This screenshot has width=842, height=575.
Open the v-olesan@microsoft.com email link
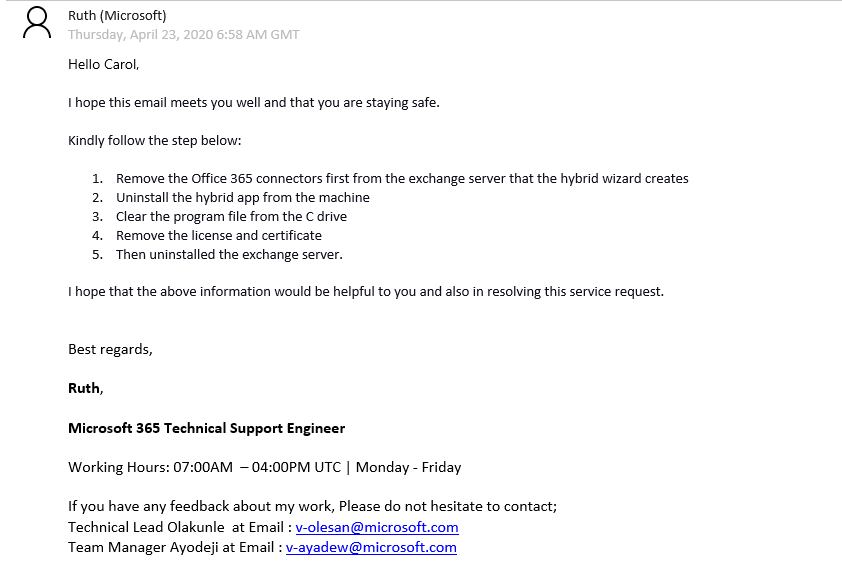point(377,527)
